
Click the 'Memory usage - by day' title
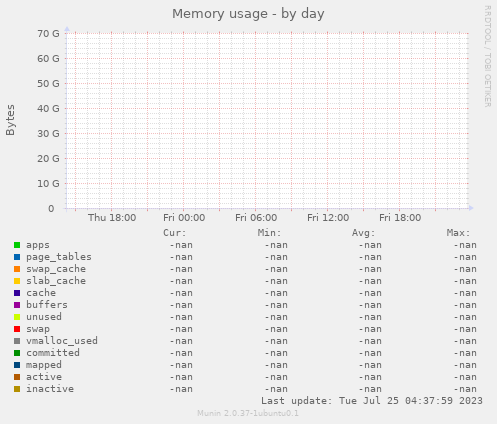click(248, 14)
